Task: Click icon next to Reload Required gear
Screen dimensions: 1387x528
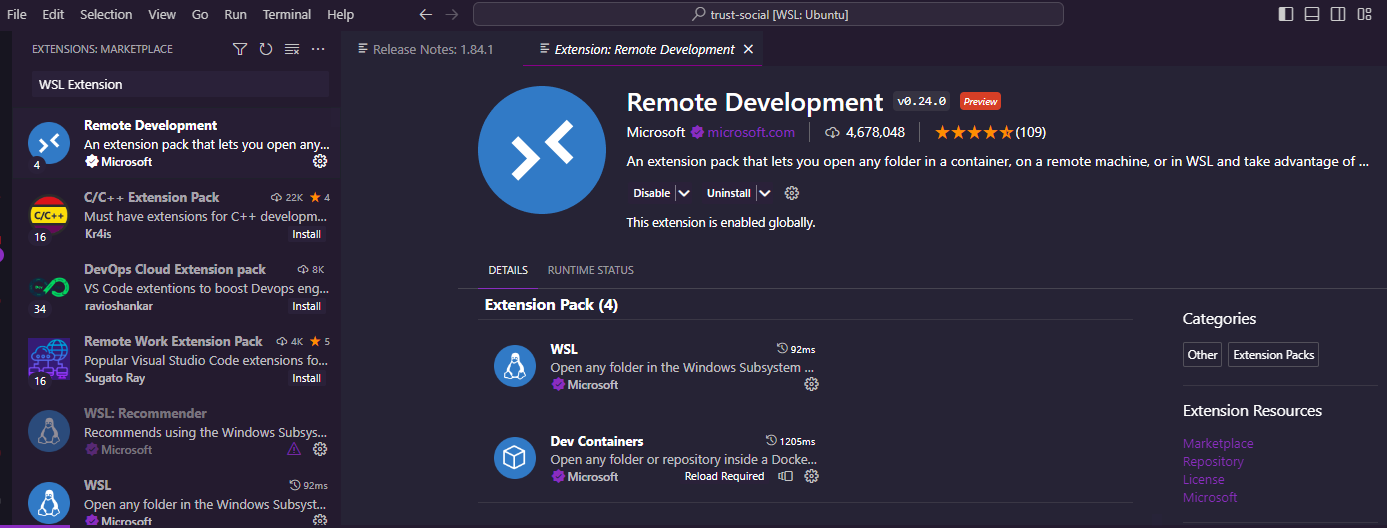Action: [786, 476]
